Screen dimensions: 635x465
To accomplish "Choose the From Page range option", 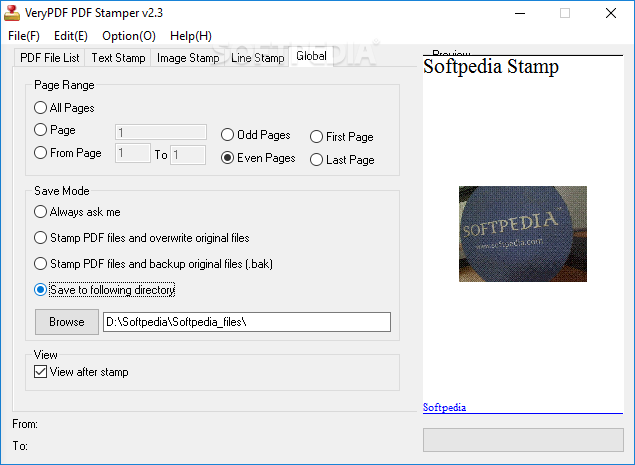I will tap(68, 153).
